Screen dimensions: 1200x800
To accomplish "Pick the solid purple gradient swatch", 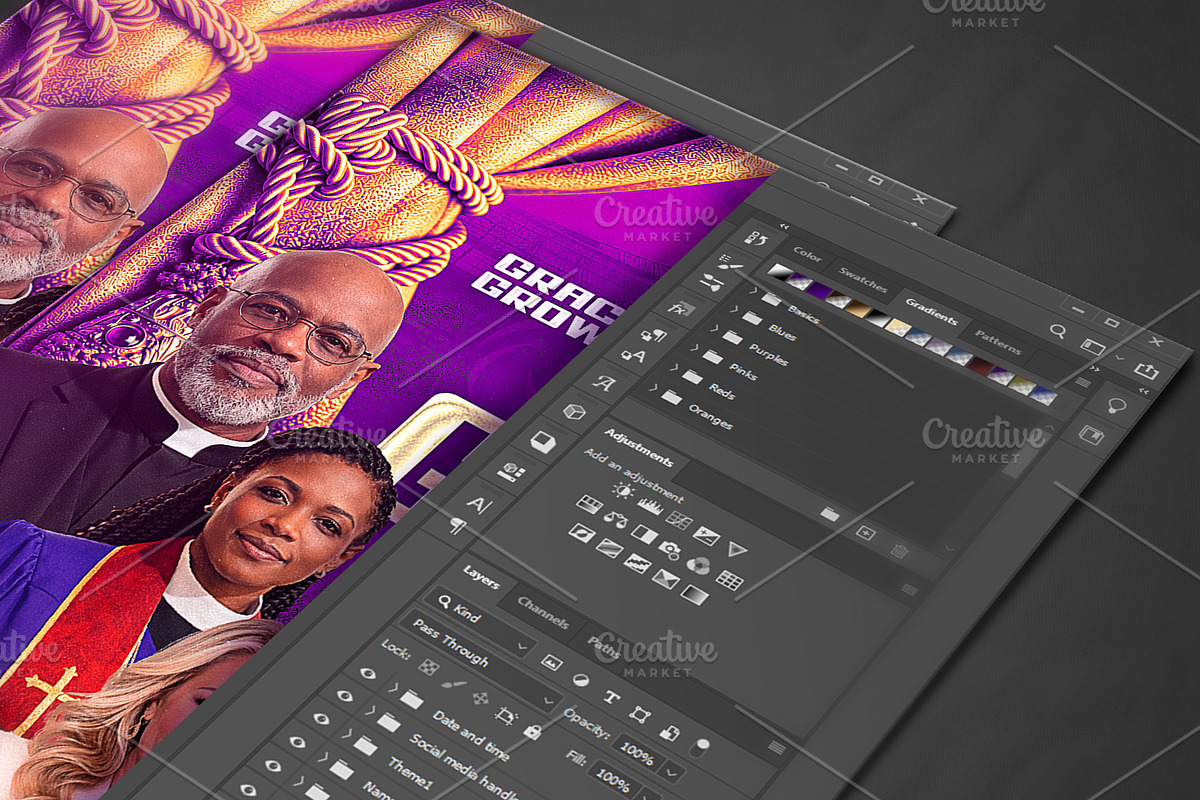I will pos(820,291).
